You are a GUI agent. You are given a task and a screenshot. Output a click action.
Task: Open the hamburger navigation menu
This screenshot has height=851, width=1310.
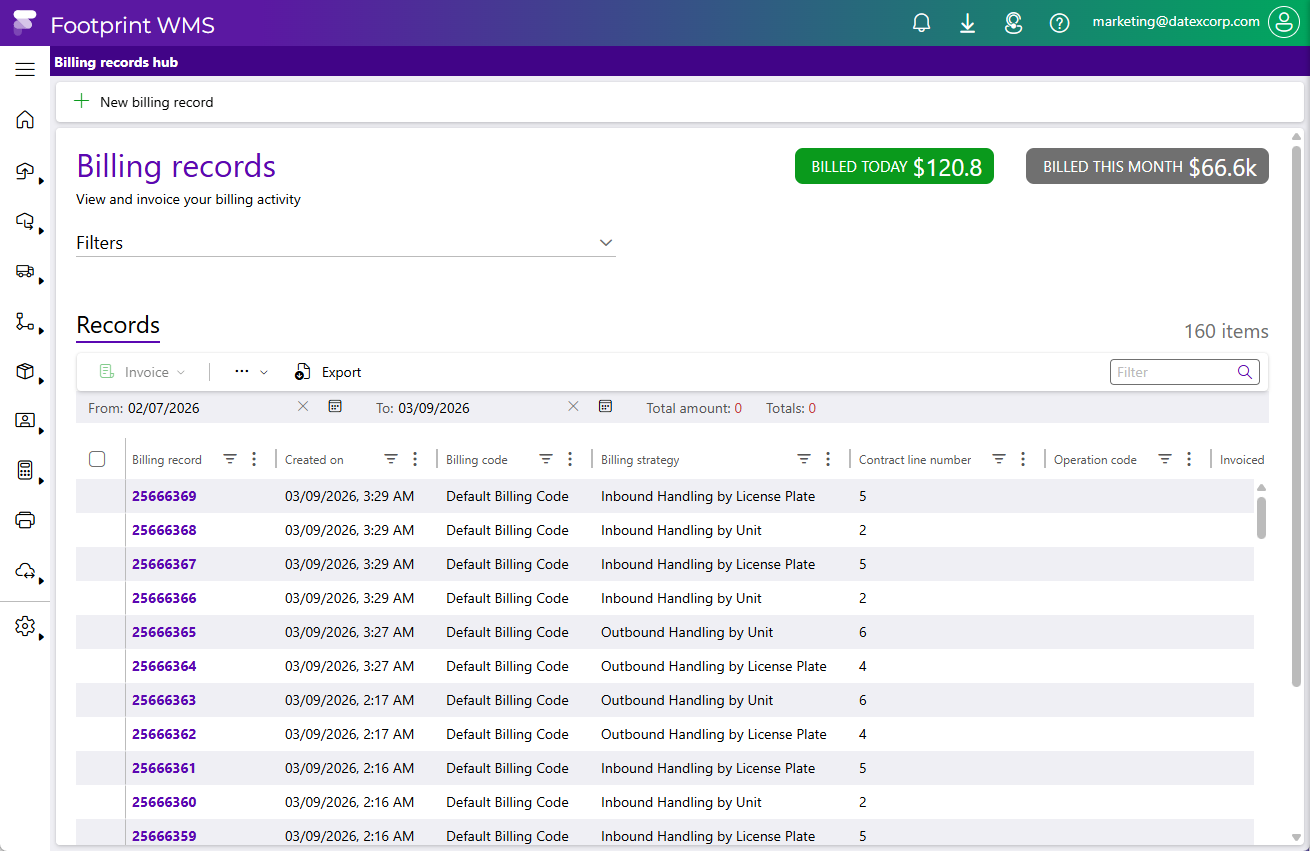tap(25, 69)
